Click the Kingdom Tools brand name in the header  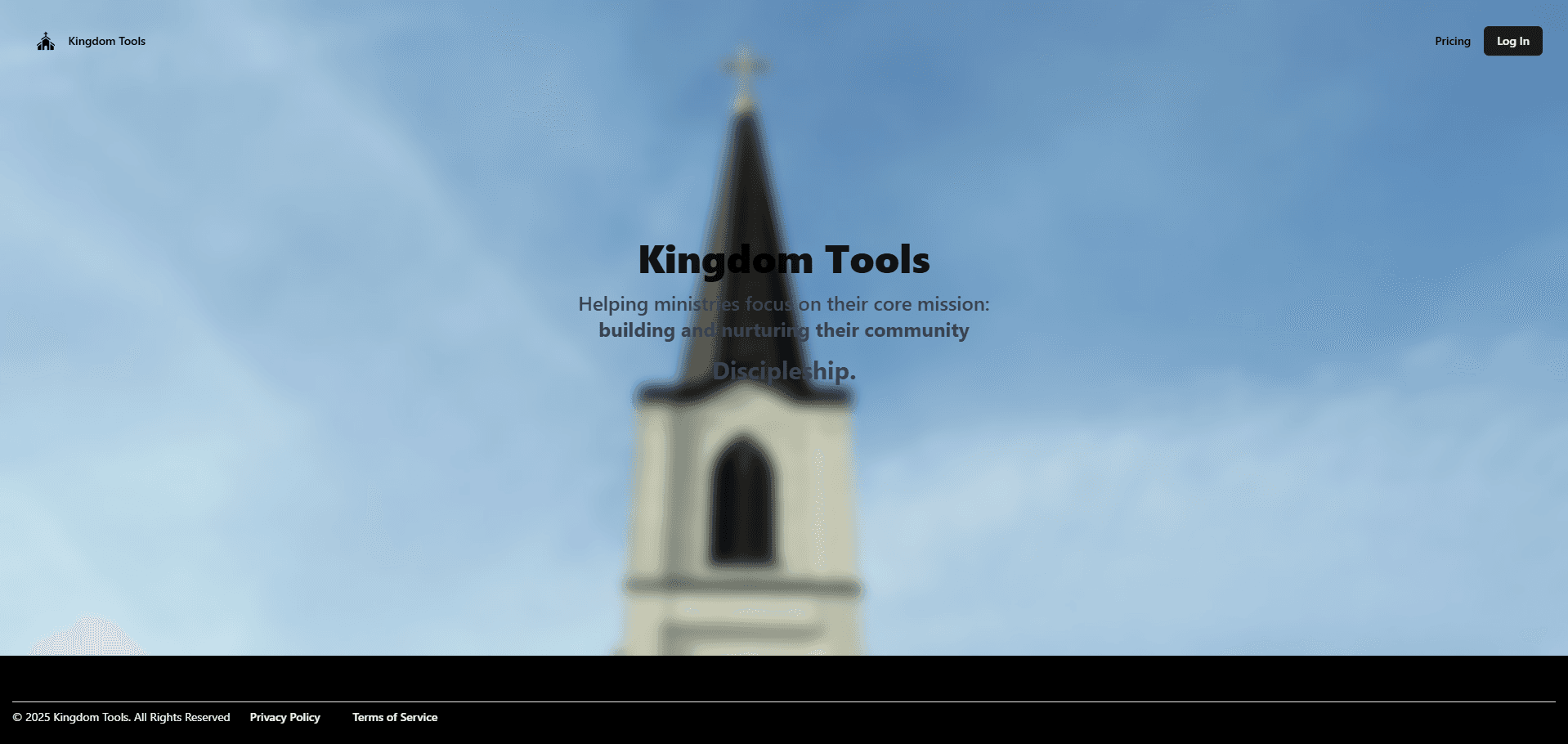(106, 41)
